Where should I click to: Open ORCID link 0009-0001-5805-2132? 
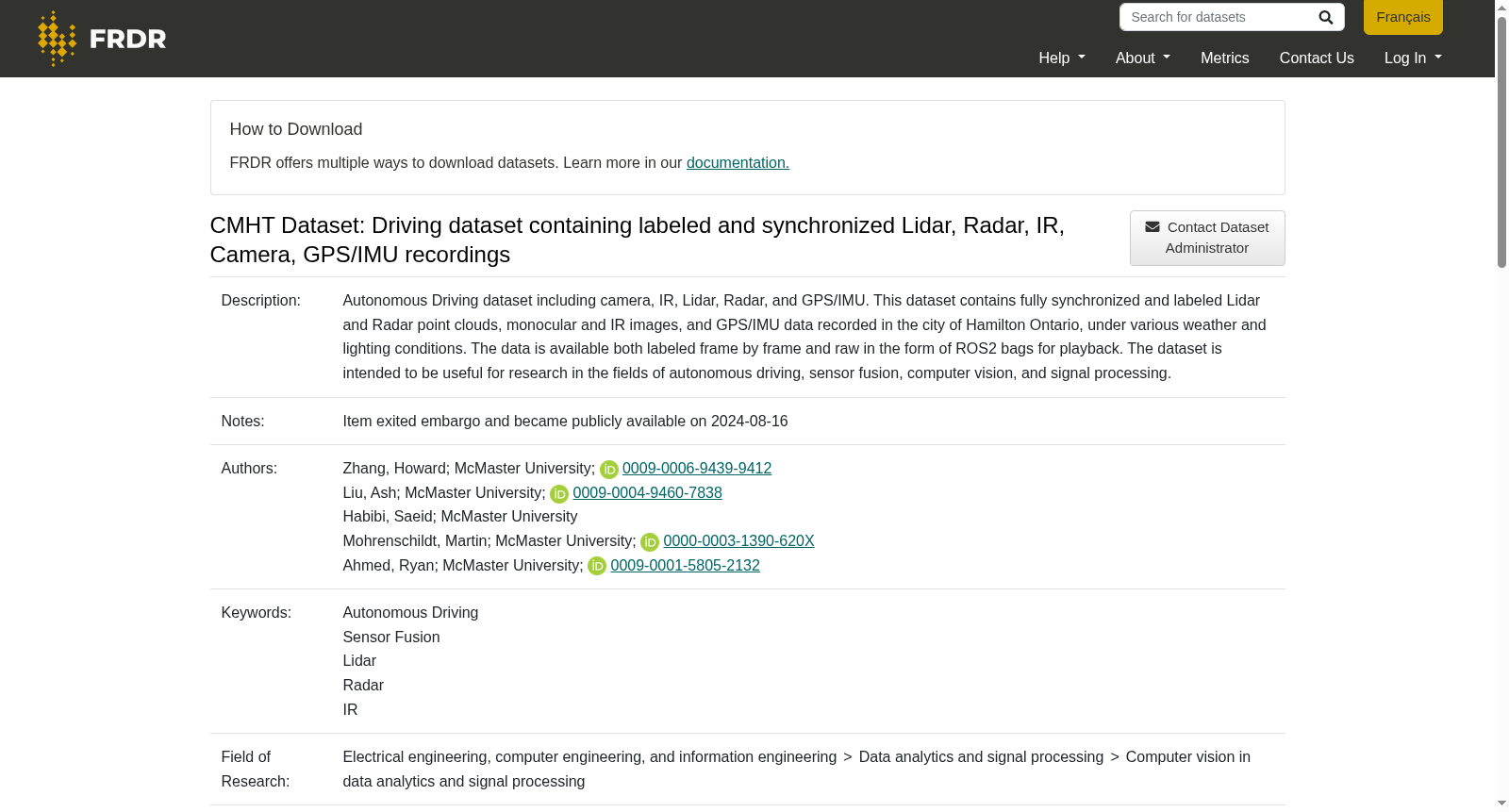[685, 565]
